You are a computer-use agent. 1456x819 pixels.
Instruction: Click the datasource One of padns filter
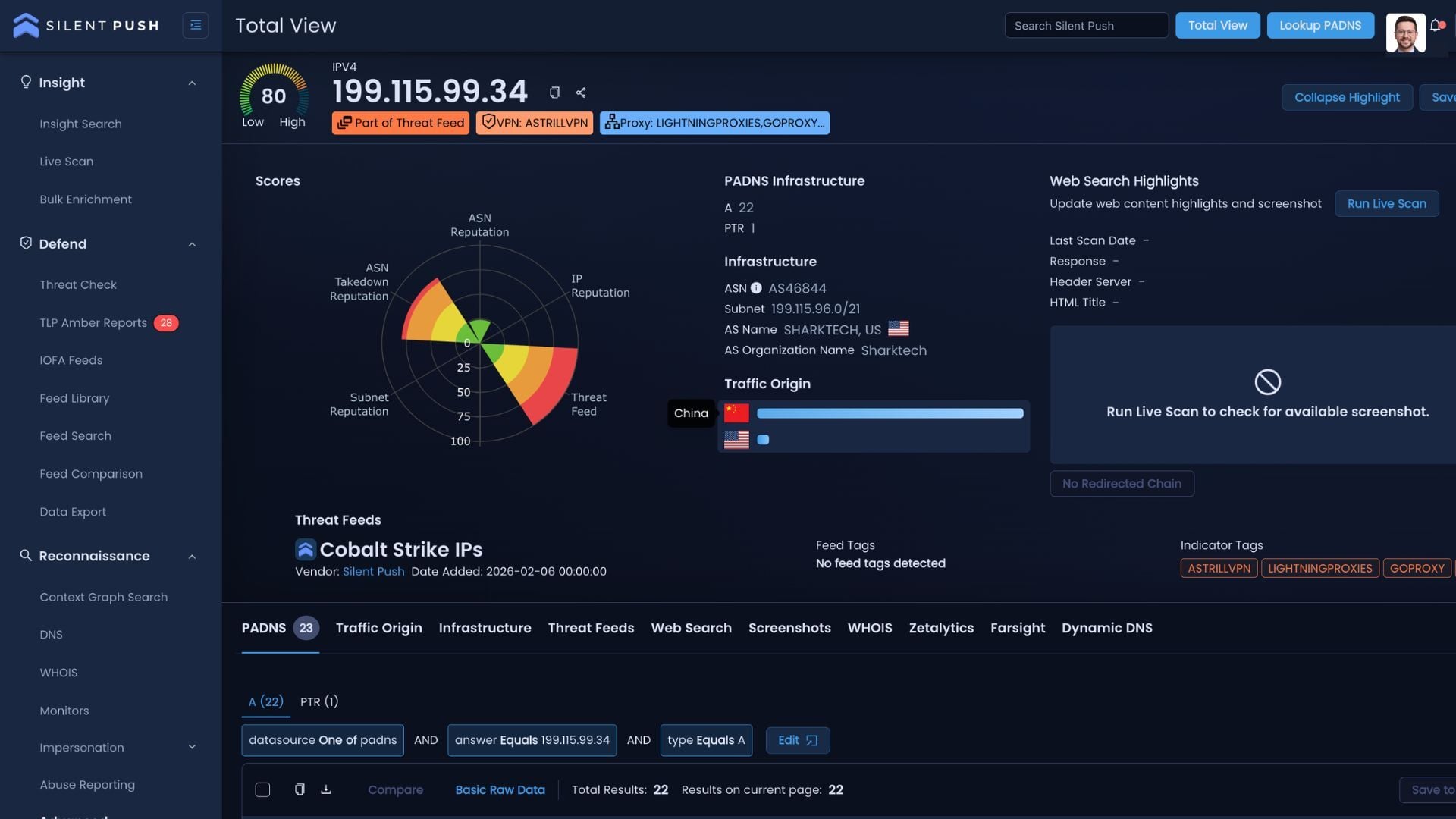pyautogui.click(x=322, y=740)
